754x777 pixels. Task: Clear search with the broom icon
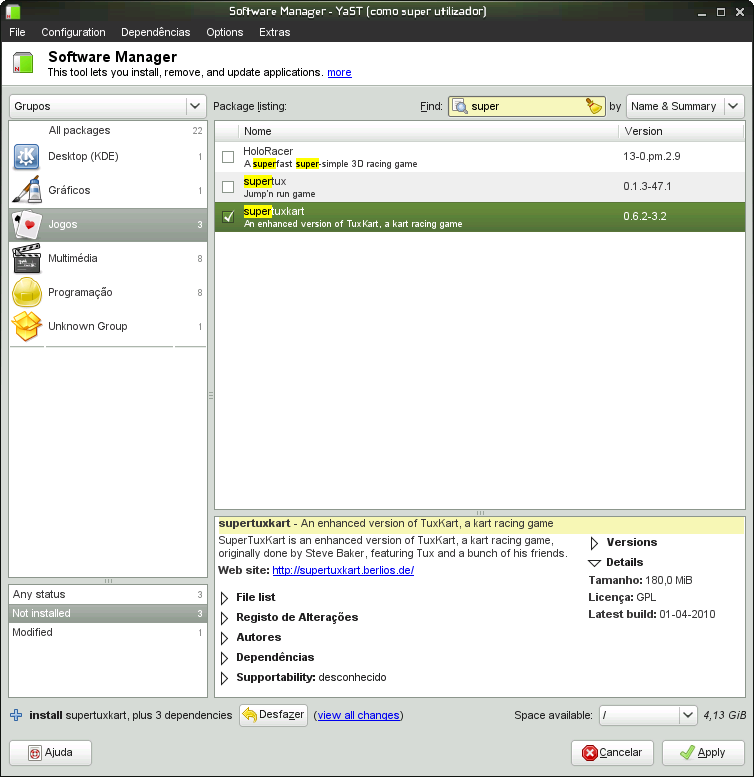[x=594, y=106]
